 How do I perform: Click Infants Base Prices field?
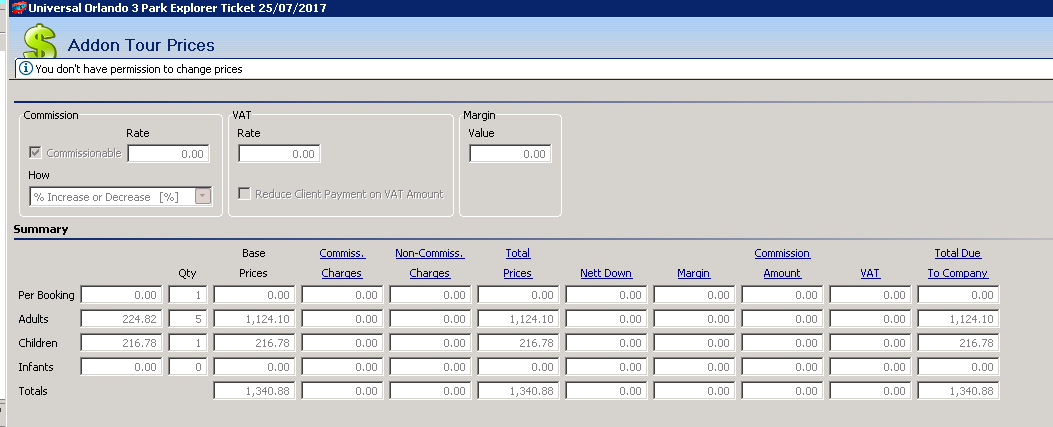[255, 367]
